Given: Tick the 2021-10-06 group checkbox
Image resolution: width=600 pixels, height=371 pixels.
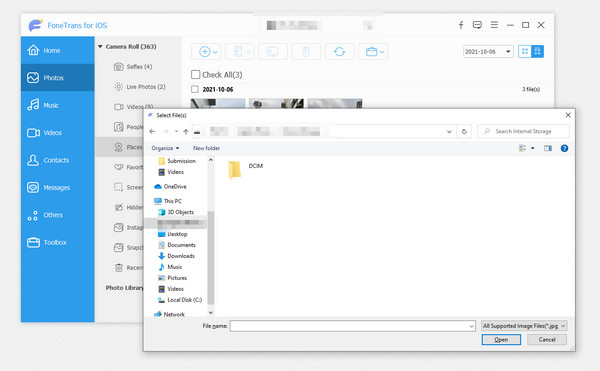Looking at the screenshot, I should coord(195,89).
